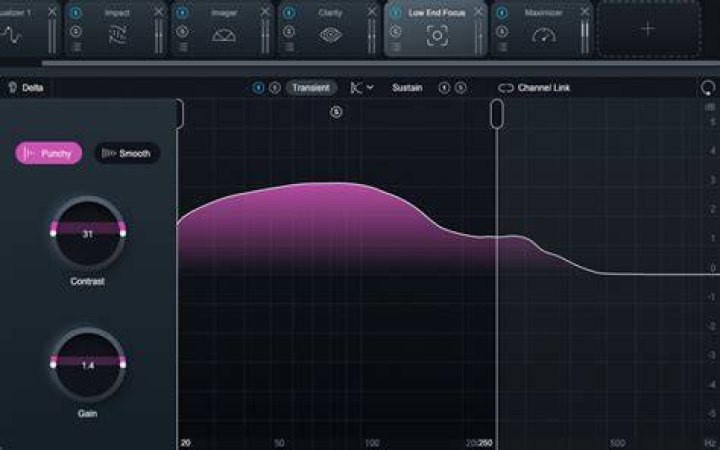Remove the Low End Focus module with its X
This screenshot has height=450, width=720.
pyautogui.click(x=478, y=11)
